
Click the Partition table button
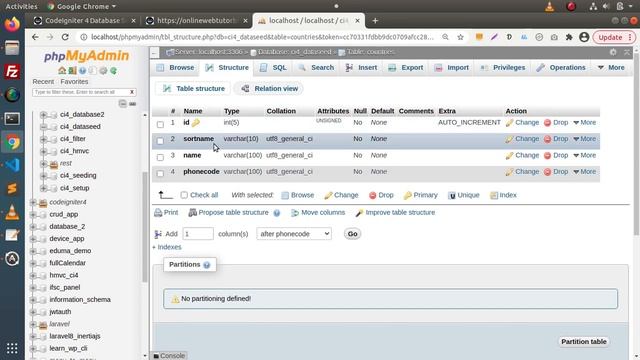584,342
